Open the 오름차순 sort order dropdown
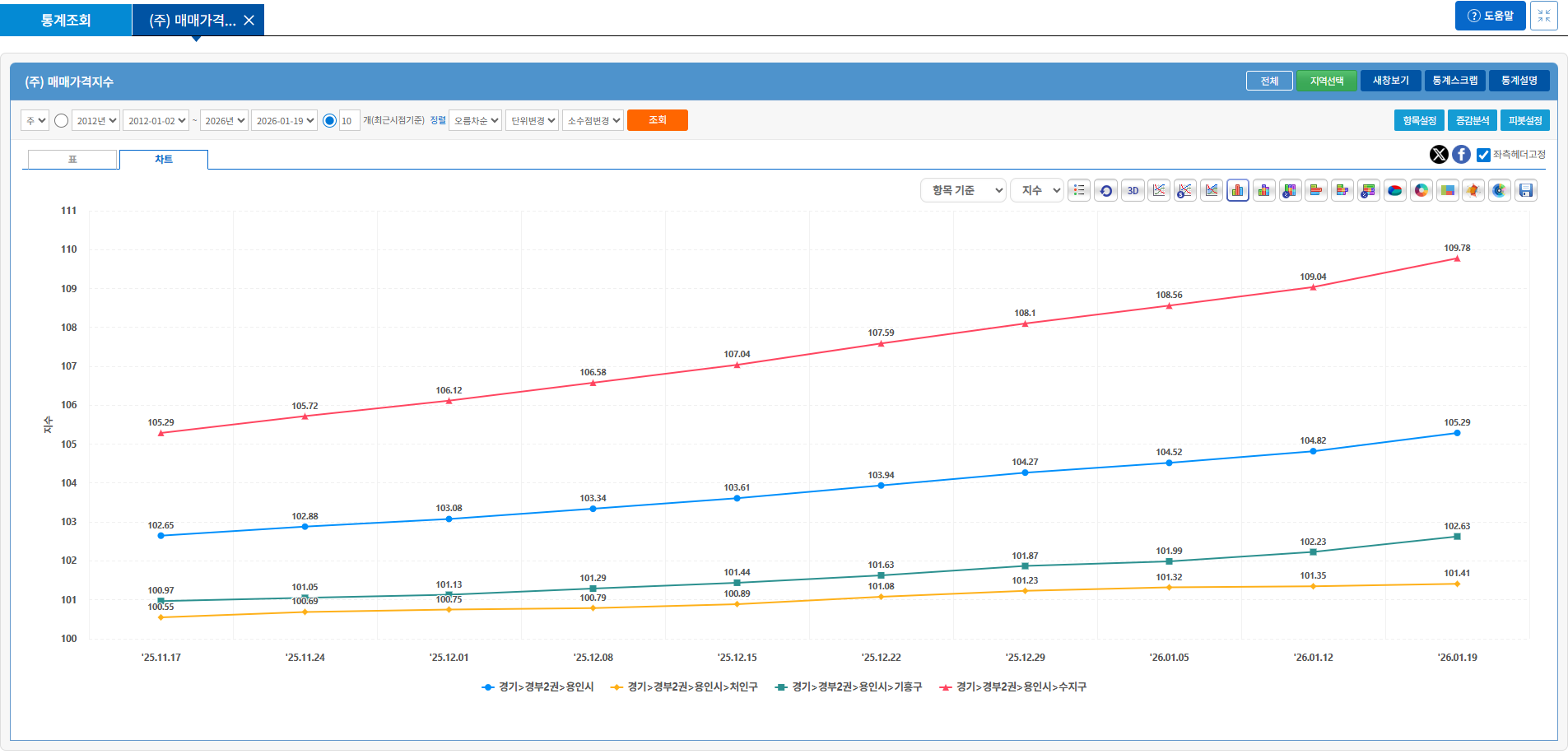The image size is (1568, 754). coord(475,120)
